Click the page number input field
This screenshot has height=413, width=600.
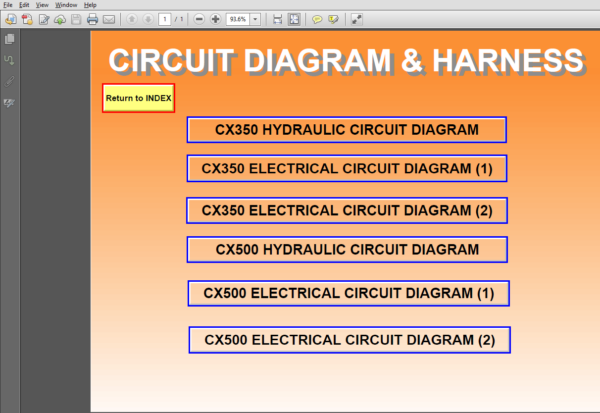[165, 19]
